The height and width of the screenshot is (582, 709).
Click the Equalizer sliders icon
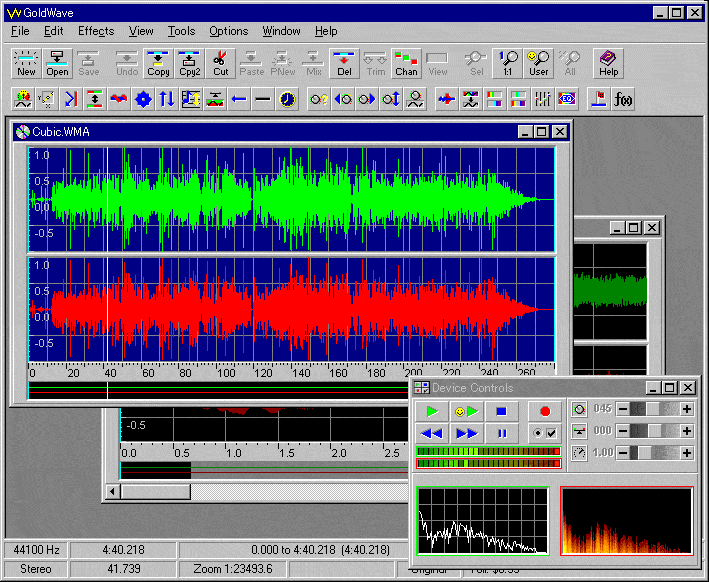point(543,99)
